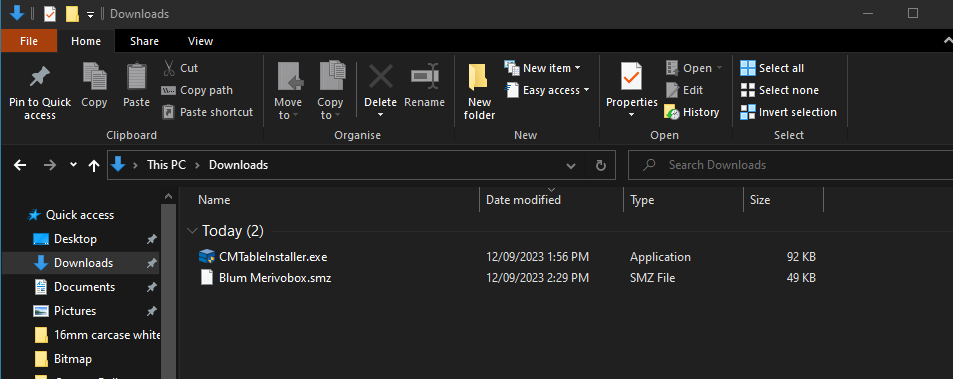The height and width of the screenshot is (379, 953).
Task: Click the Search Downloads input field
Action: pyautogui.click(x=790, y=165)
